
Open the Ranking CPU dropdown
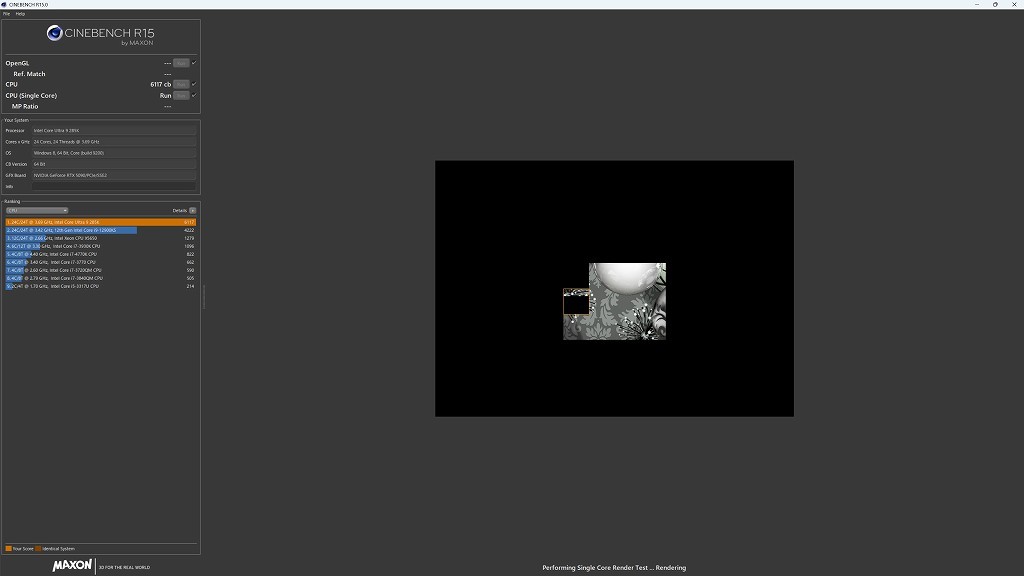37,210
